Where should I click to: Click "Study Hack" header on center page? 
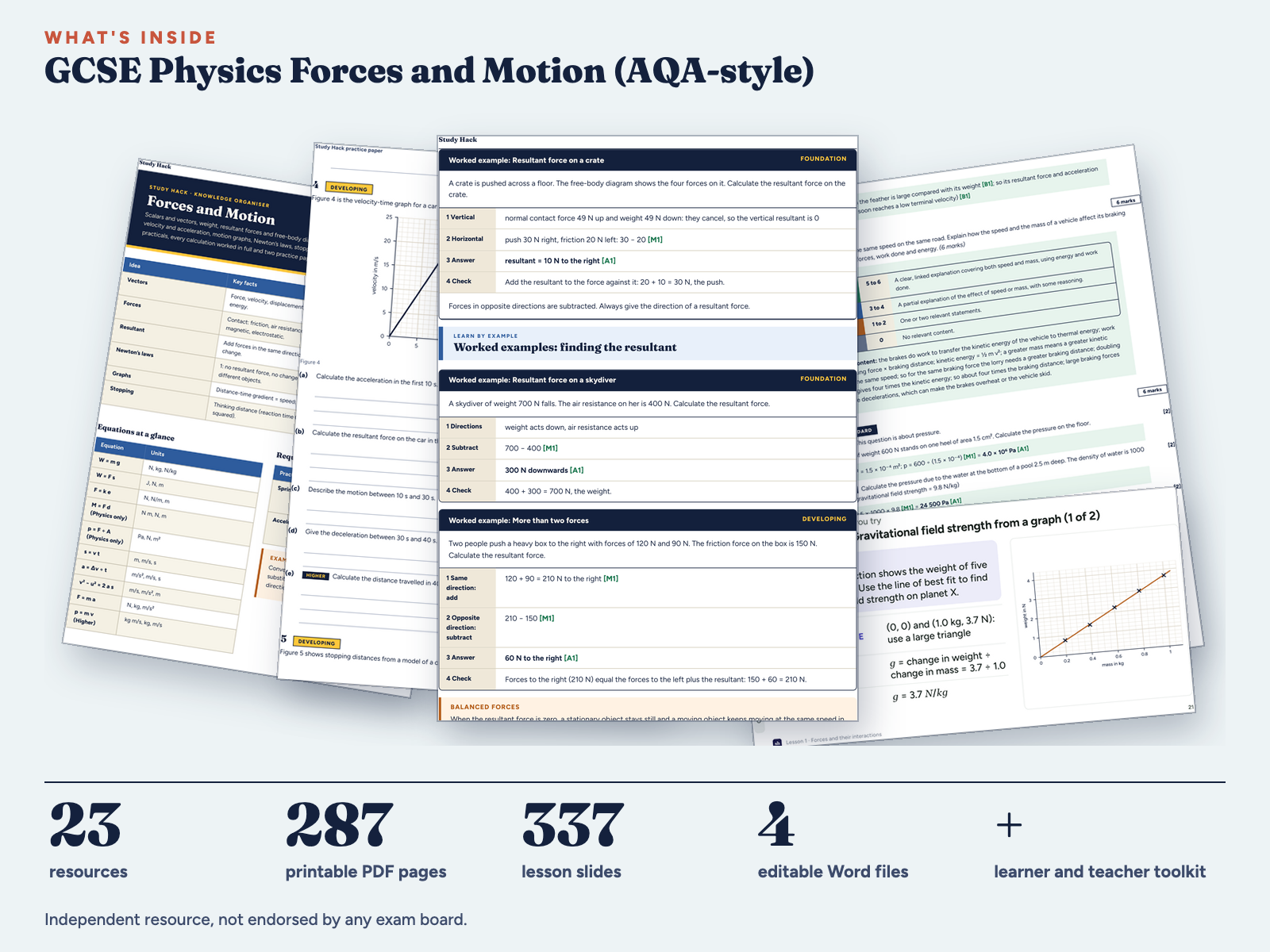(458, 140)
